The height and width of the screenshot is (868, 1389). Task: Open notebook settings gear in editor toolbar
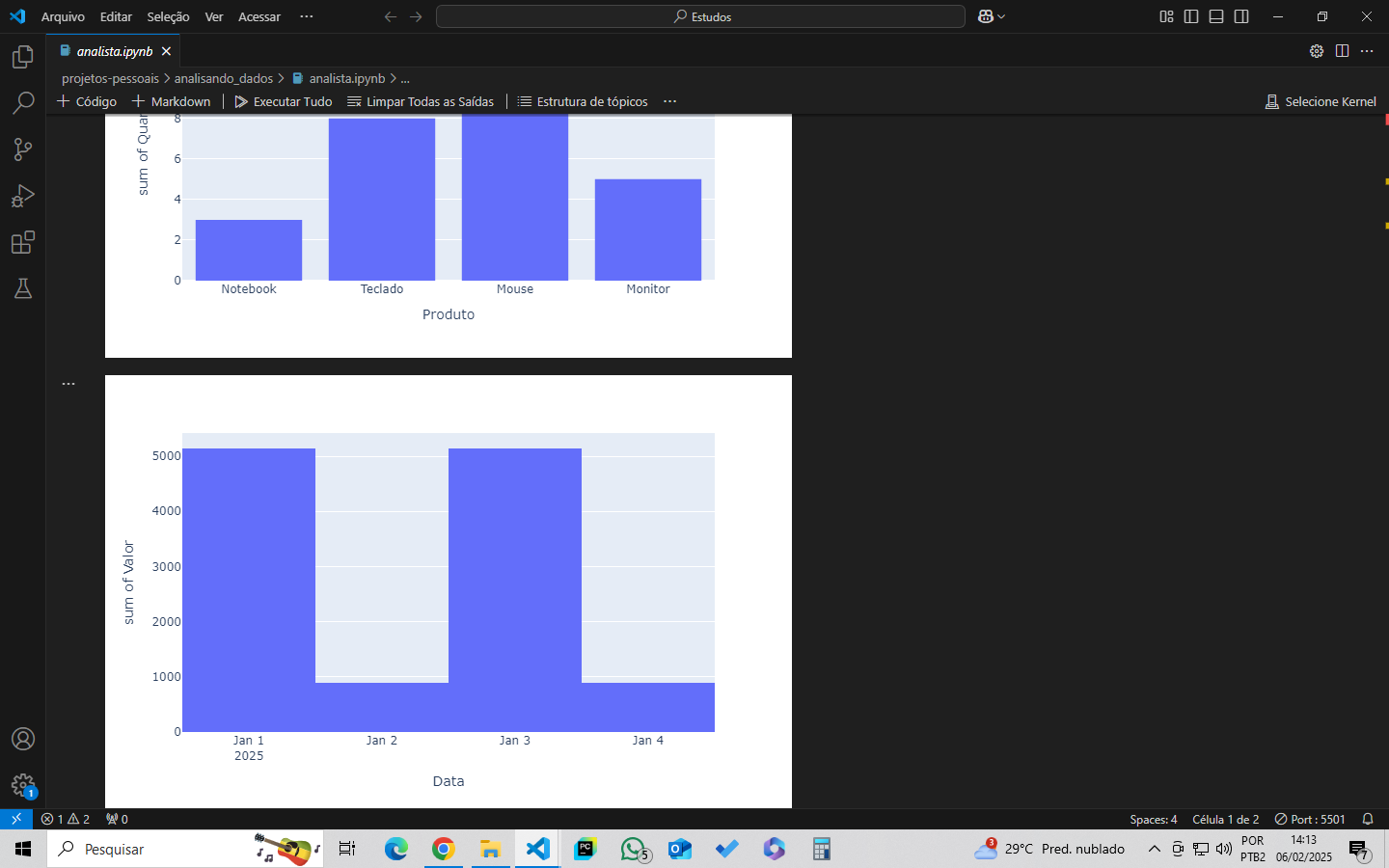tap(1317, 51)
